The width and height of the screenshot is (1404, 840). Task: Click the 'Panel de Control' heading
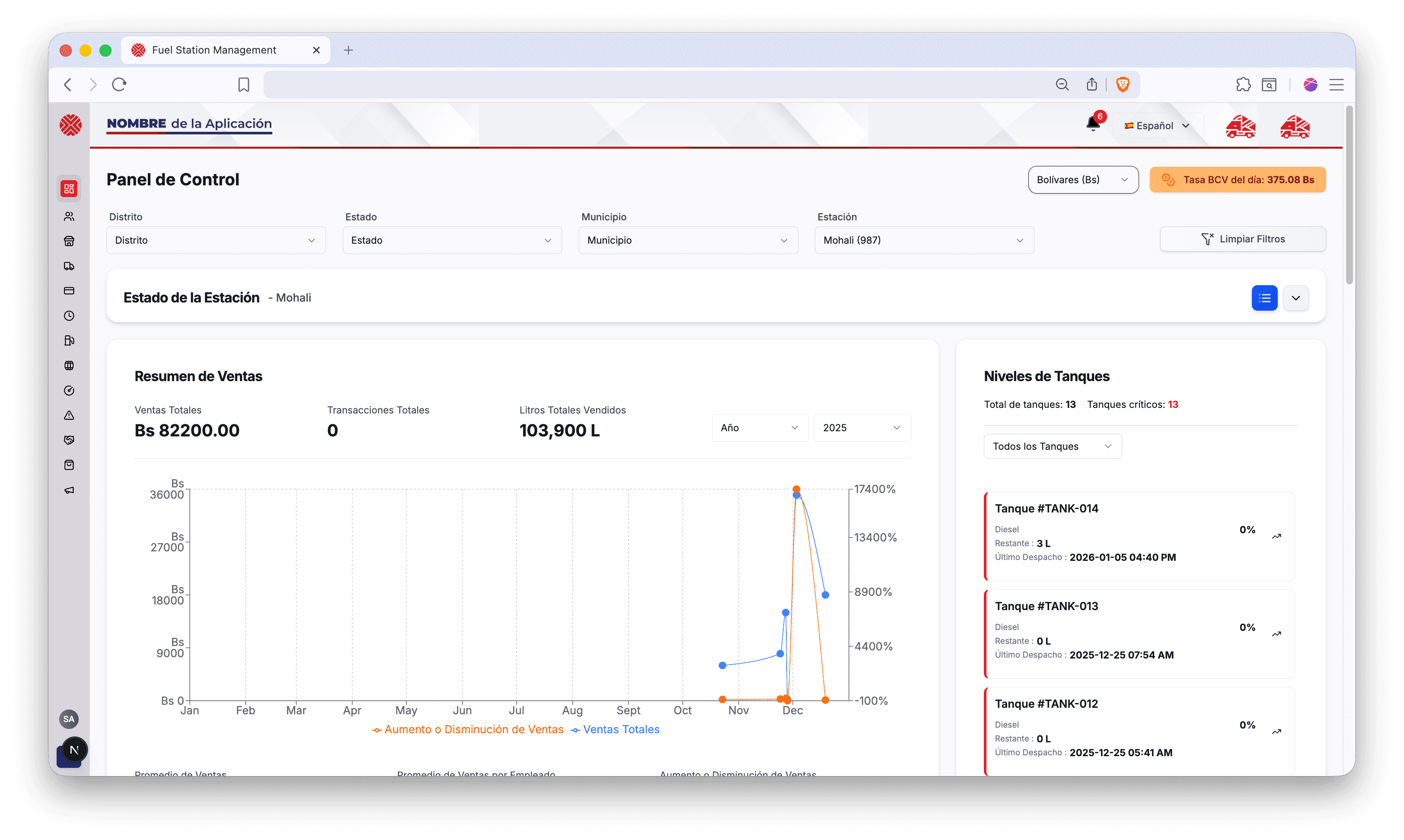(172, 179)
